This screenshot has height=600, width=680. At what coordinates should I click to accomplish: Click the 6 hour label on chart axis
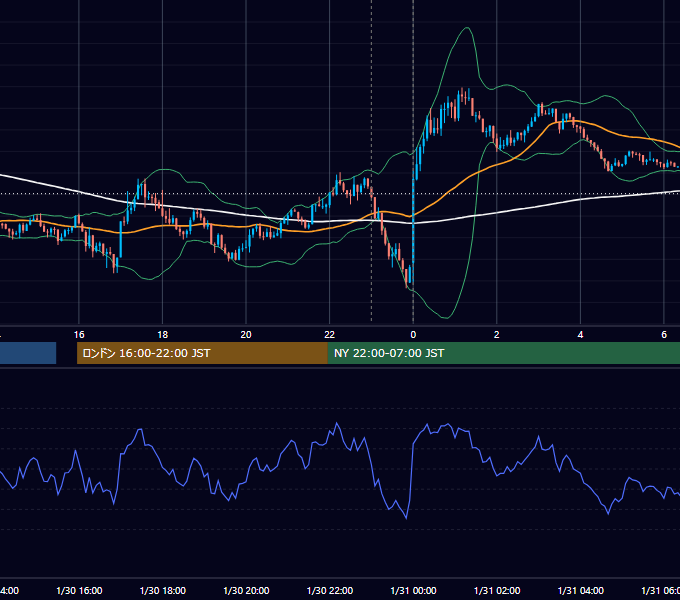[664, 335]
